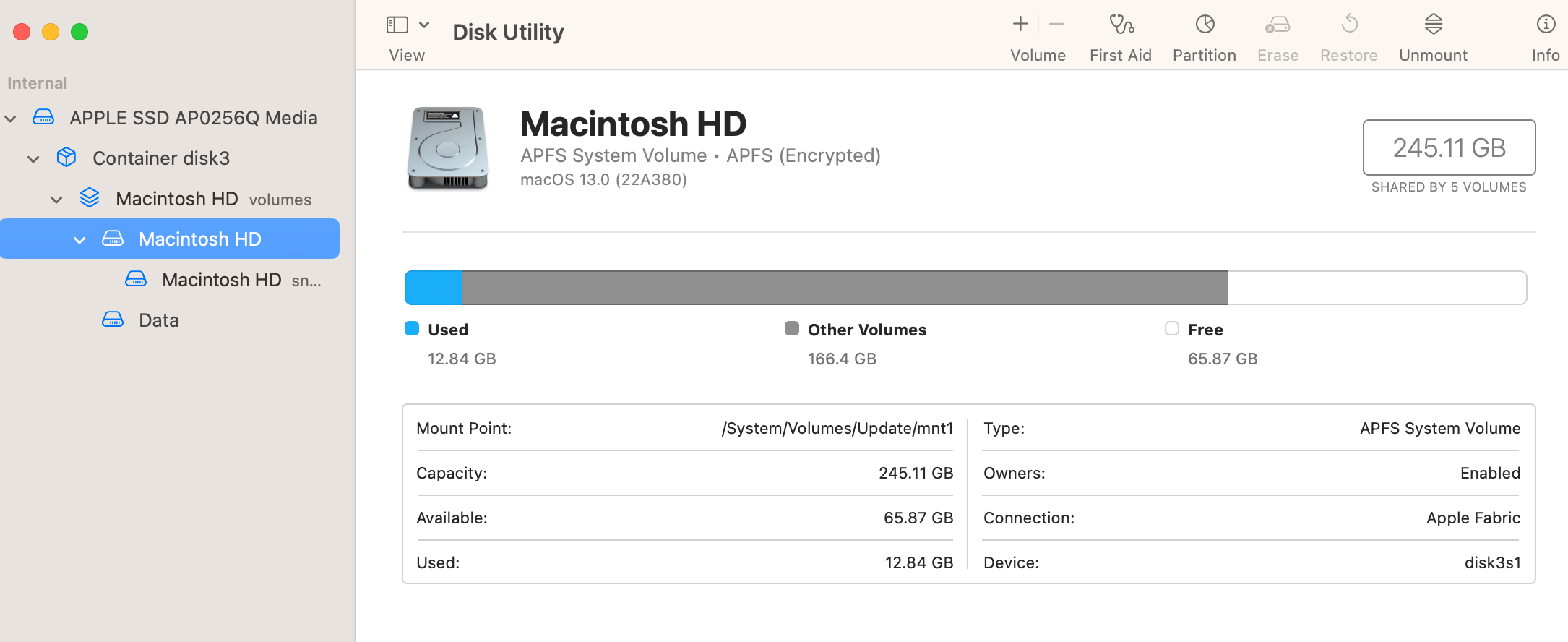Click the First Aid label
The height and width of the screenshot is (642, 1568).
[1121, 56]
